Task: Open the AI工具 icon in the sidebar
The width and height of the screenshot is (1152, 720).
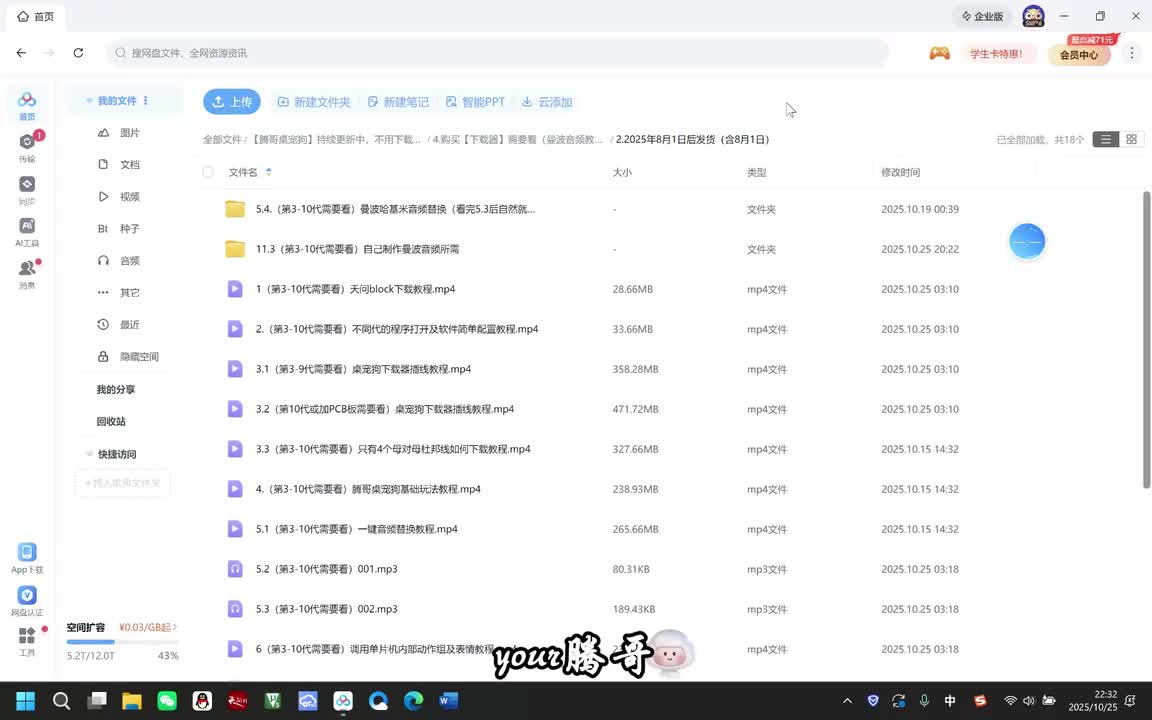Action: click(x=27, y=231)
